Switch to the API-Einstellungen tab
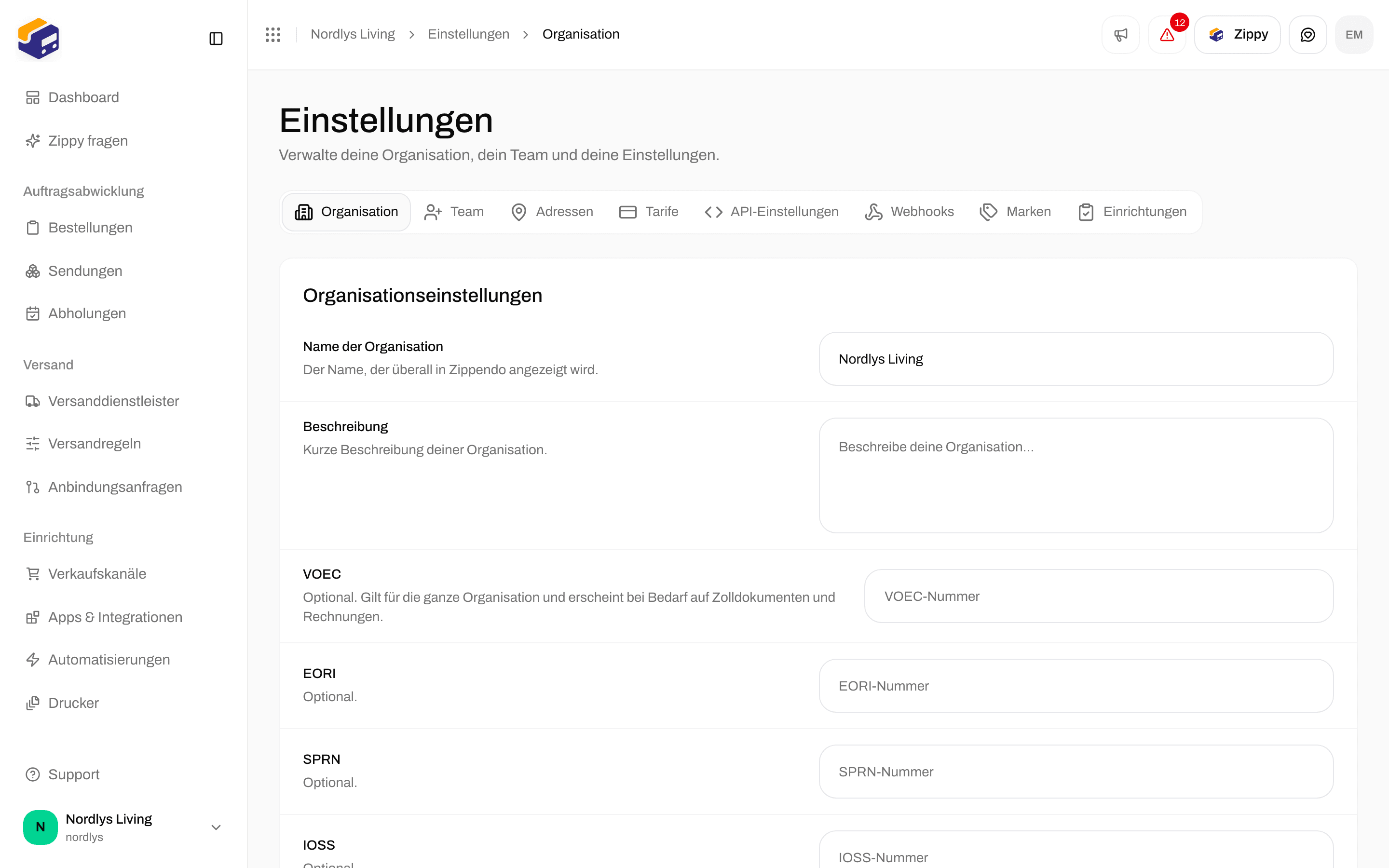1389x868 pixels. coord(772,212)
